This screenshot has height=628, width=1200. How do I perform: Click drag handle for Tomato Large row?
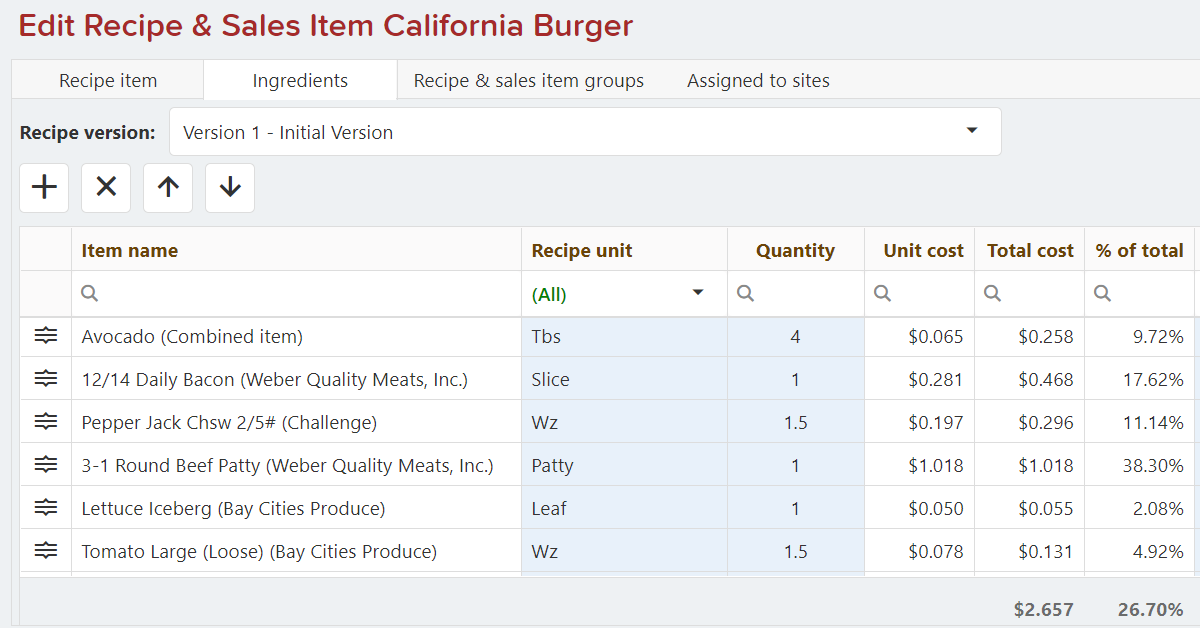pyautogui.click(x=46, y=552)
